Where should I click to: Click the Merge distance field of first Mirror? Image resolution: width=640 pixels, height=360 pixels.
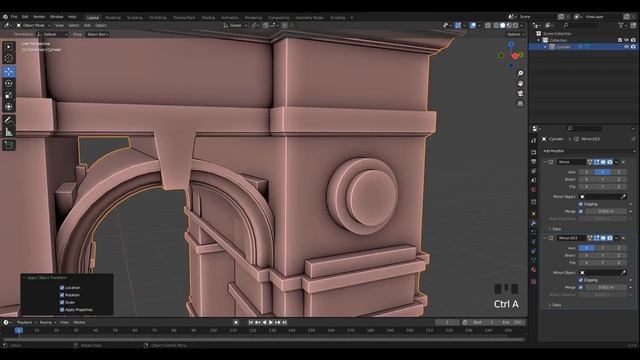click(606, 211)
